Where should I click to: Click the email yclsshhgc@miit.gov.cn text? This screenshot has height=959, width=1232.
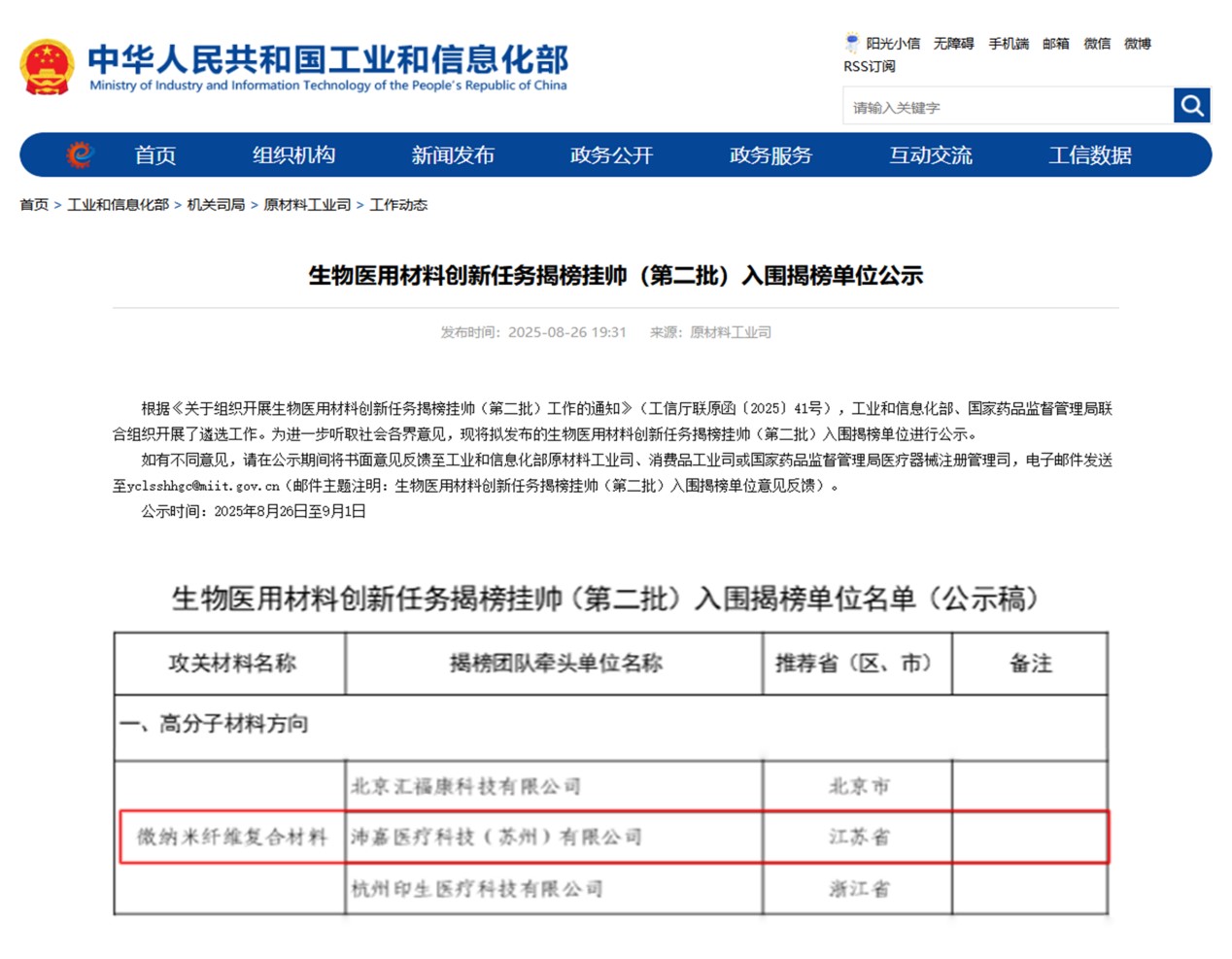(203, 485)
